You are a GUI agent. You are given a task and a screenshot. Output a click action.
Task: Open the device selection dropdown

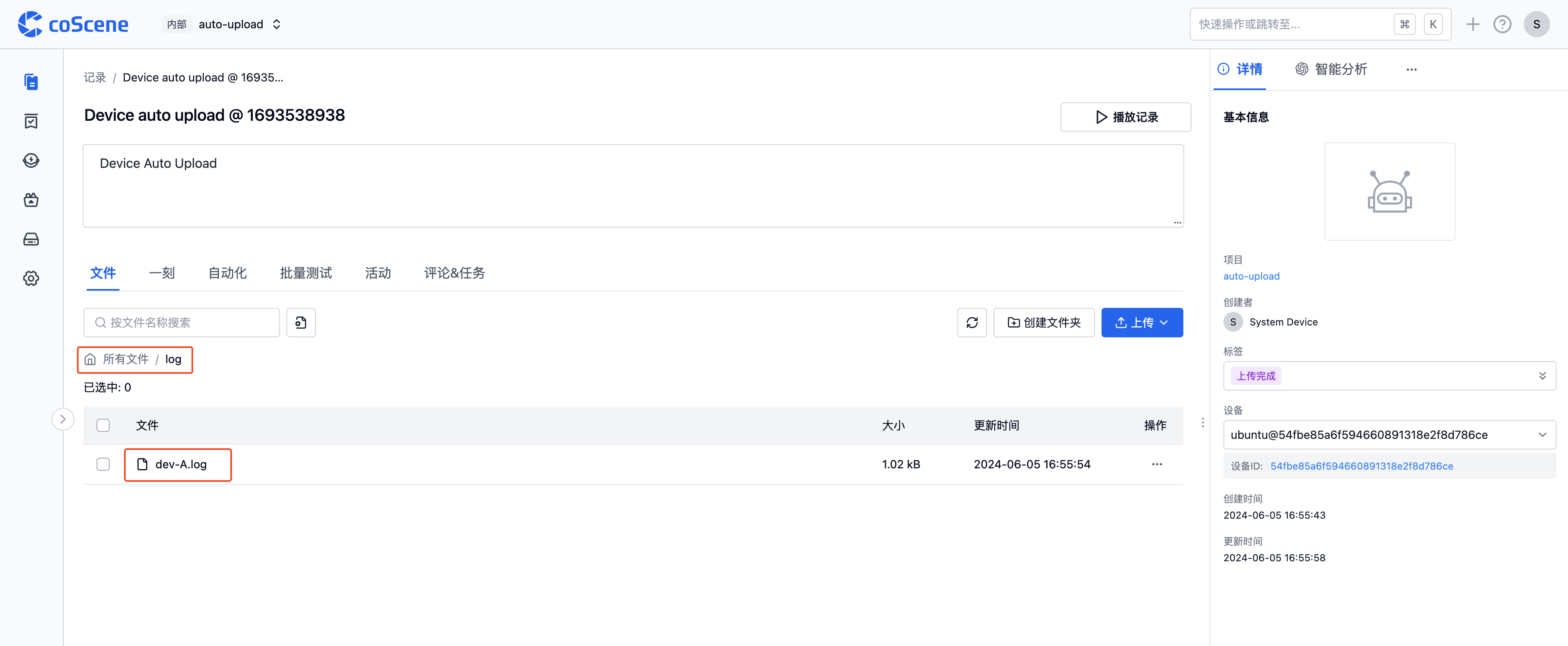click(1389, 435)
